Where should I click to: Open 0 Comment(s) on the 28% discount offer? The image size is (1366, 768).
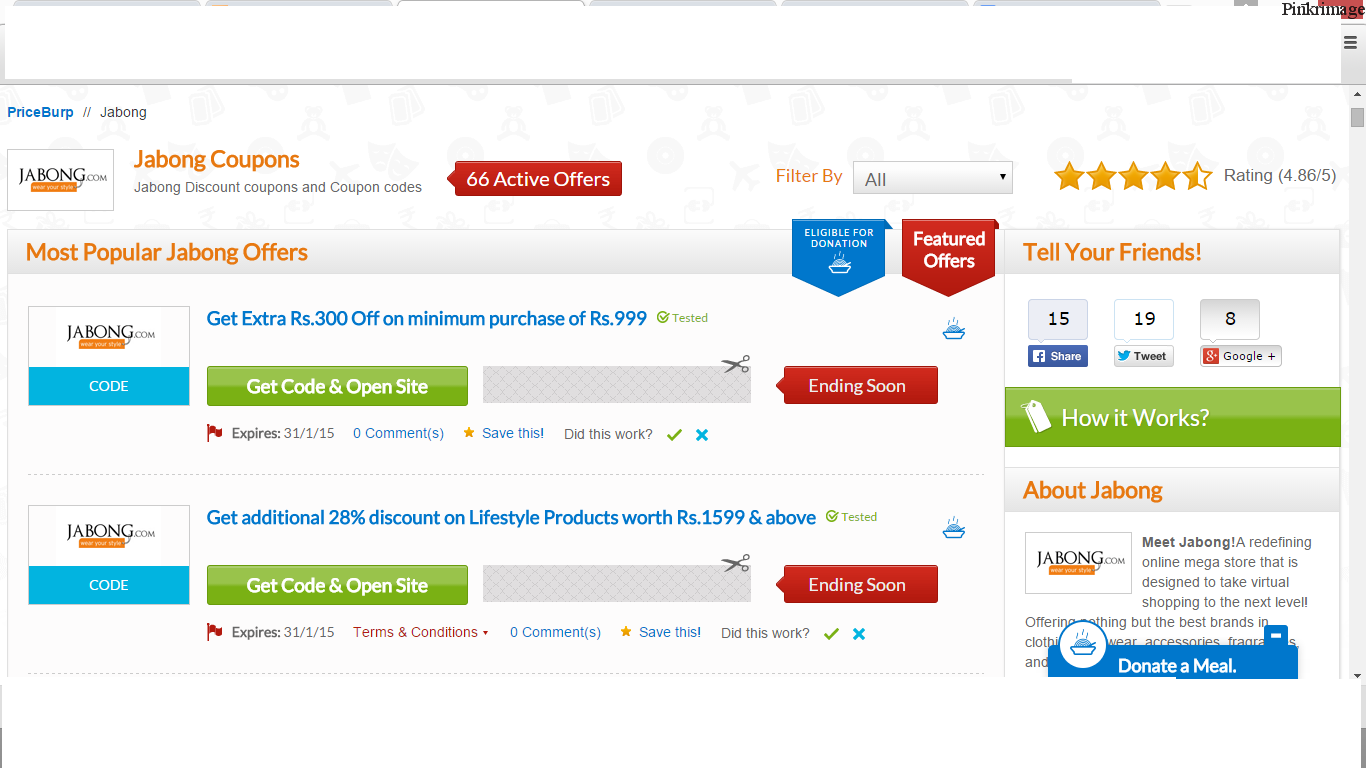(x=555, y=632)
